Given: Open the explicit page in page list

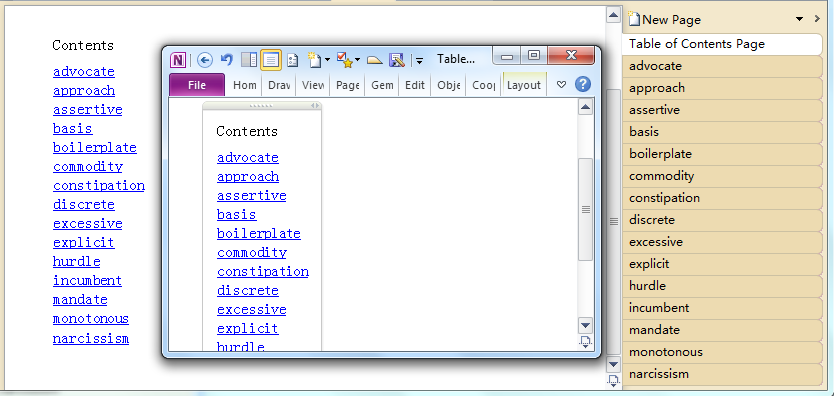Looking at the screenshot, I should 722,264.
